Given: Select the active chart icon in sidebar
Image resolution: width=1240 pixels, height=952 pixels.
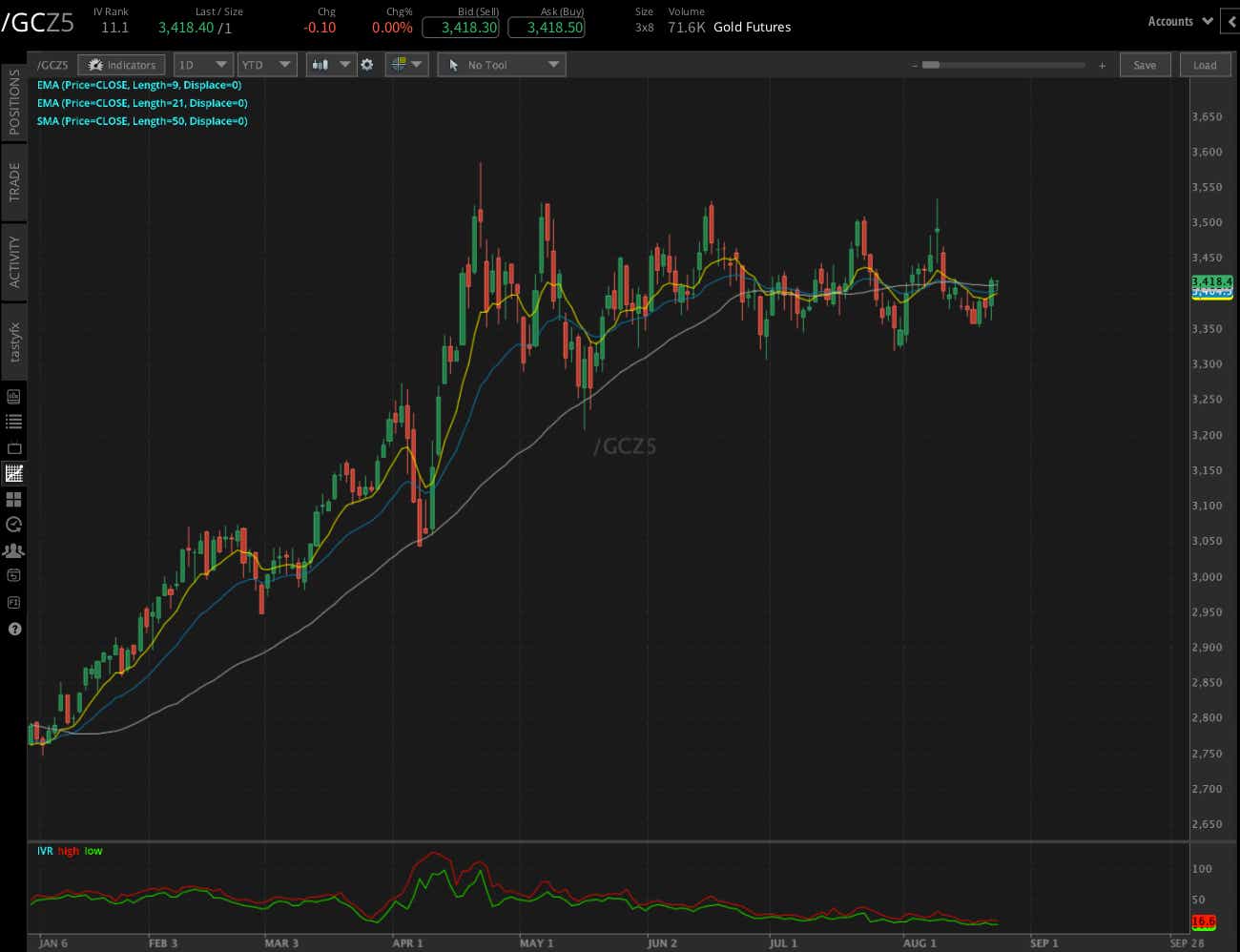Looking at the screenshot, I should coord(14,473).
